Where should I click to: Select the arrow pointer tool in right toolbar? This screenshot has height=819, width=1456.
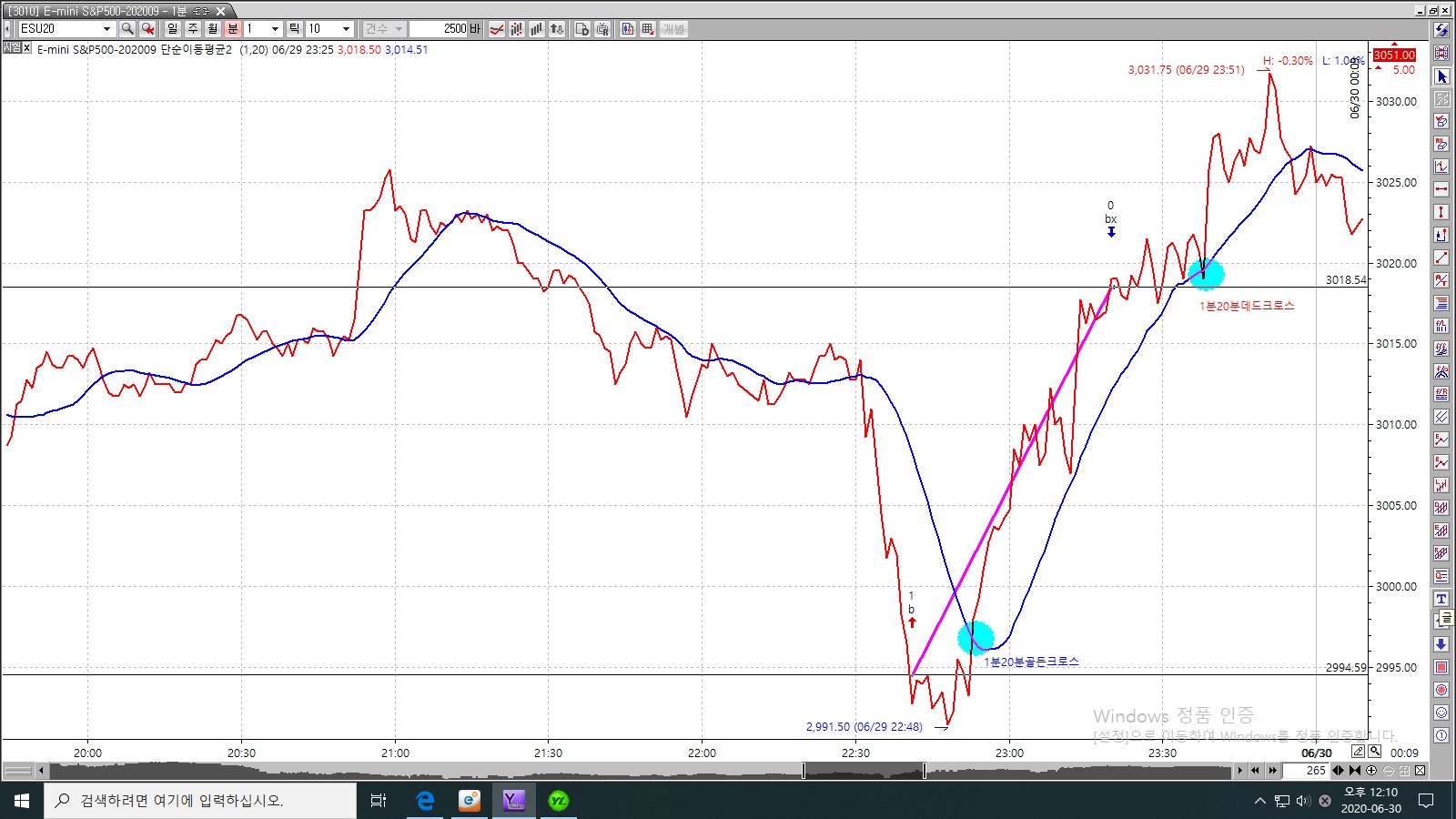coord(1441,76)
